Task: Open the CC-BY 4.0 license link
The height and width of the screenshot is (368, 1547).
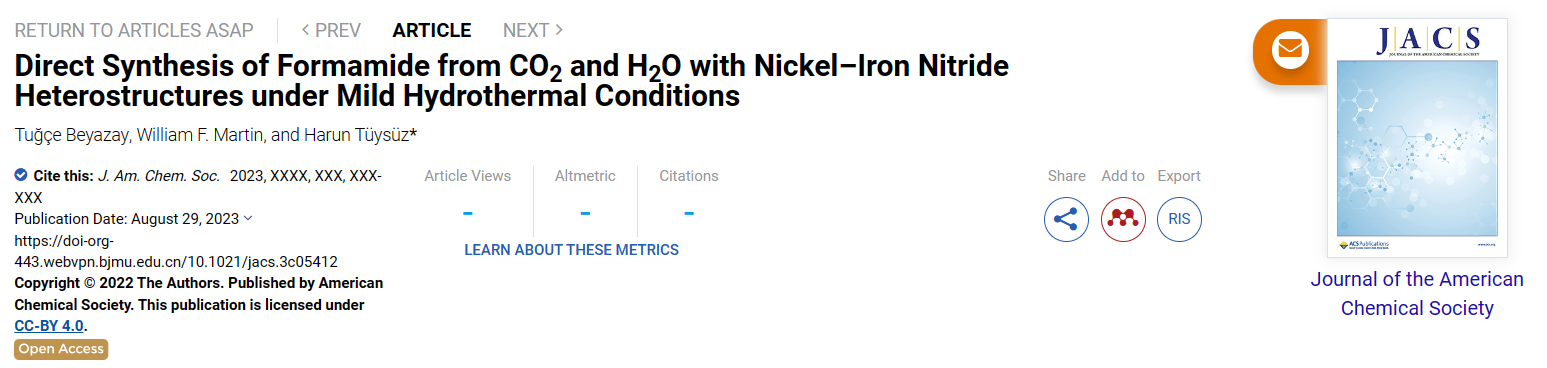Action: point(50,326)
